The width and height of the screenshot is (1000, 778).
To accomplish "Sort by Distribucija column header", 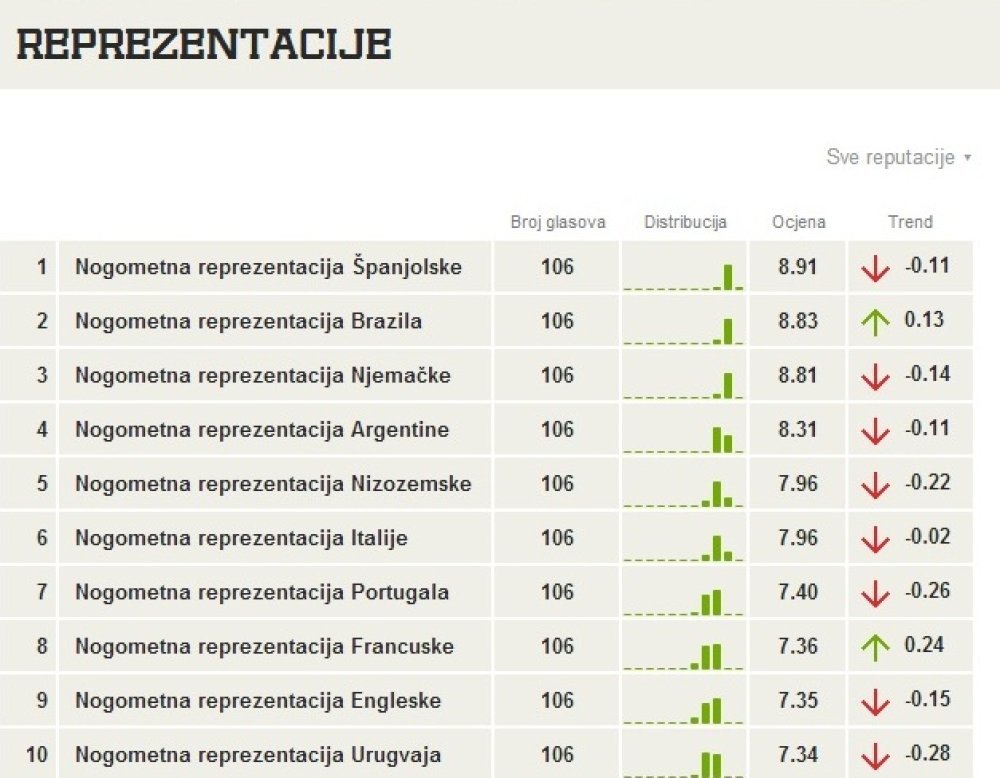I will tap(685, 222).
